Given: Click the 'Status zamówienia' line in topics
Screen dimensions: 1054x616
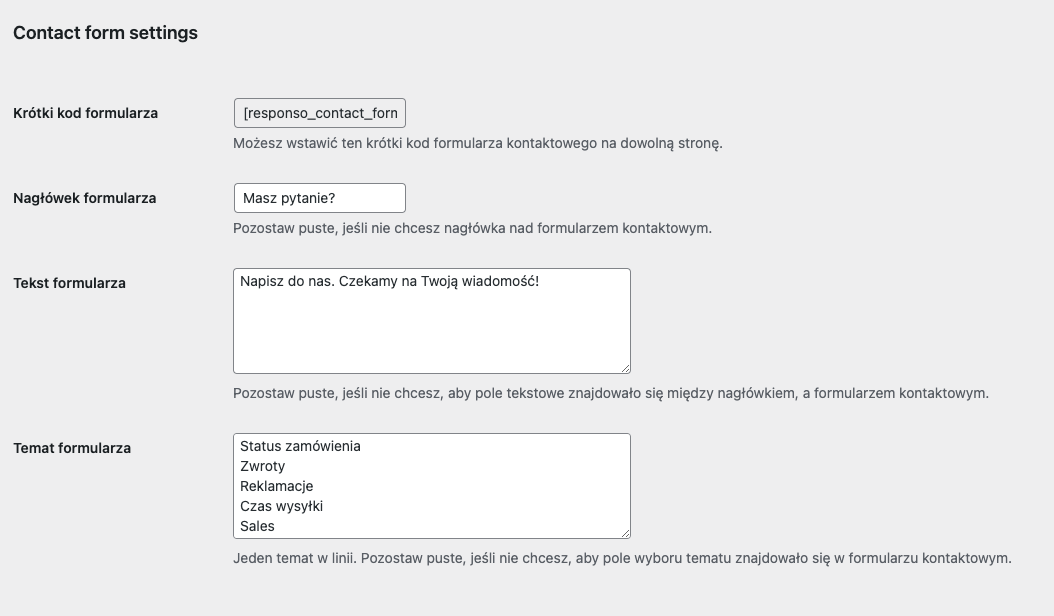Looking at the screenshot, I should [x=300, y=447].
